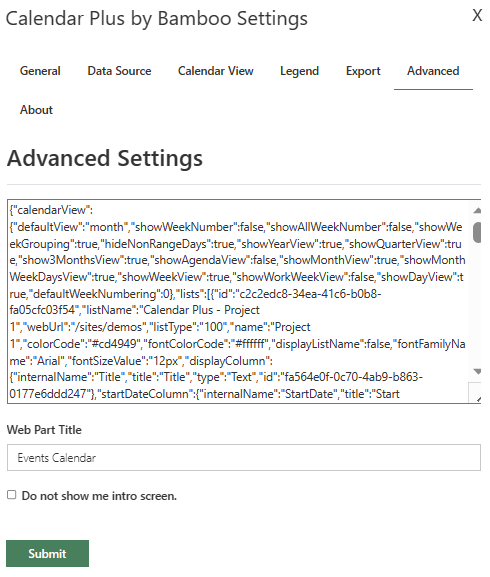Click the scroll up arrow in JSON textarea
The width and height of the screenshot is (490, 577).
tap(477, 210)
